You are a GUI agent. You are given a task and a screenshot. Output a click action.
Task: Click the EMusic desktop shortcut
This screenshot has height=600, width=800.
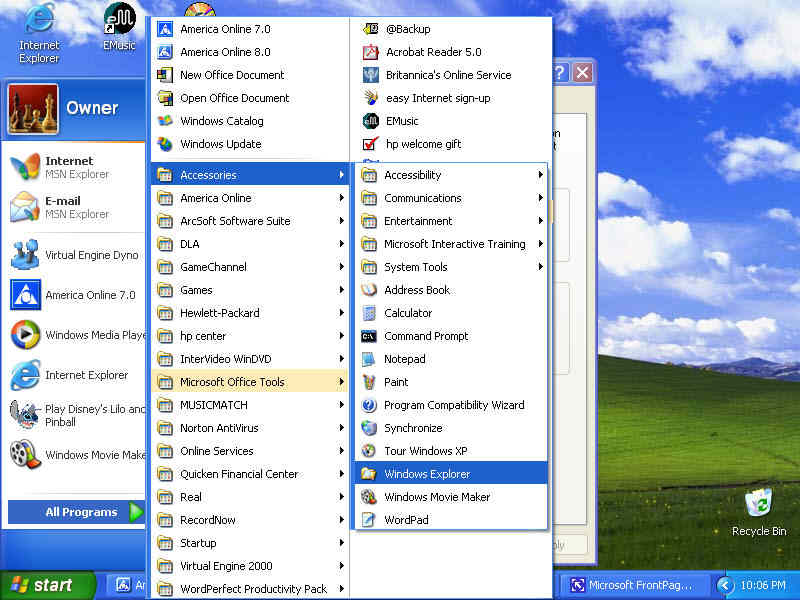tap(119, 27)
